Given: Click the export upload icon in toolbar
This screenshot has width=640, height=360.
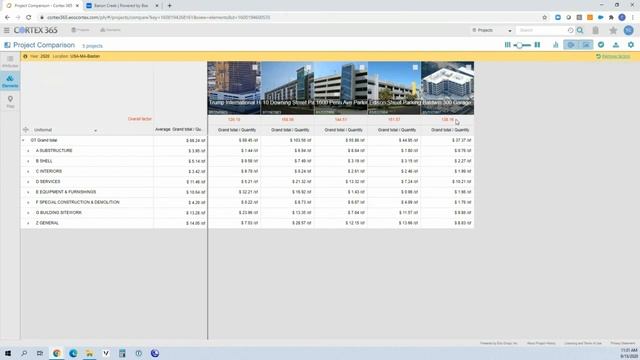Looking at the screenshot, I should (x=616, y=45).
